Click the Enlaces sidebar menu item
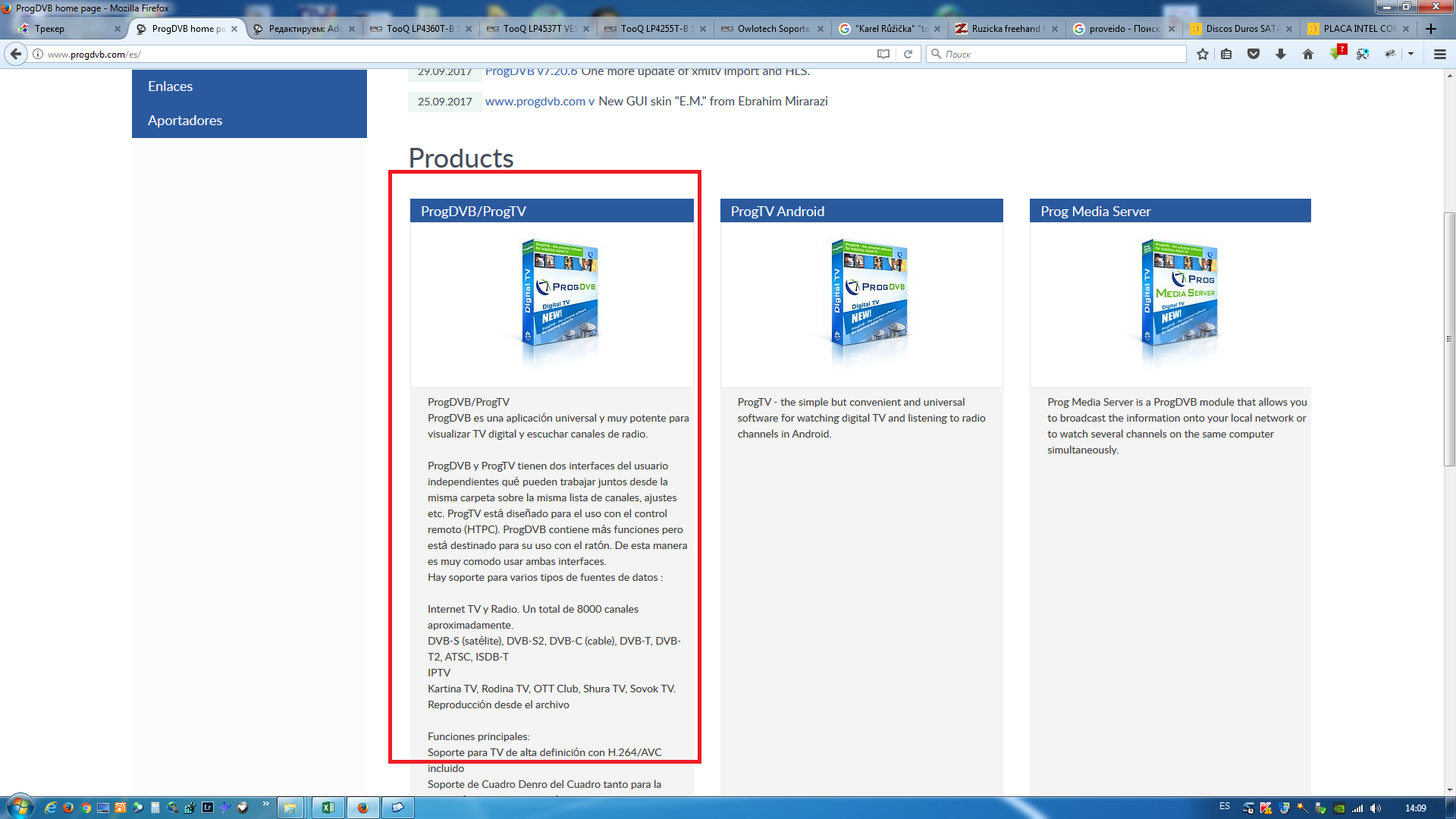1456x819 pixels. 171,86
